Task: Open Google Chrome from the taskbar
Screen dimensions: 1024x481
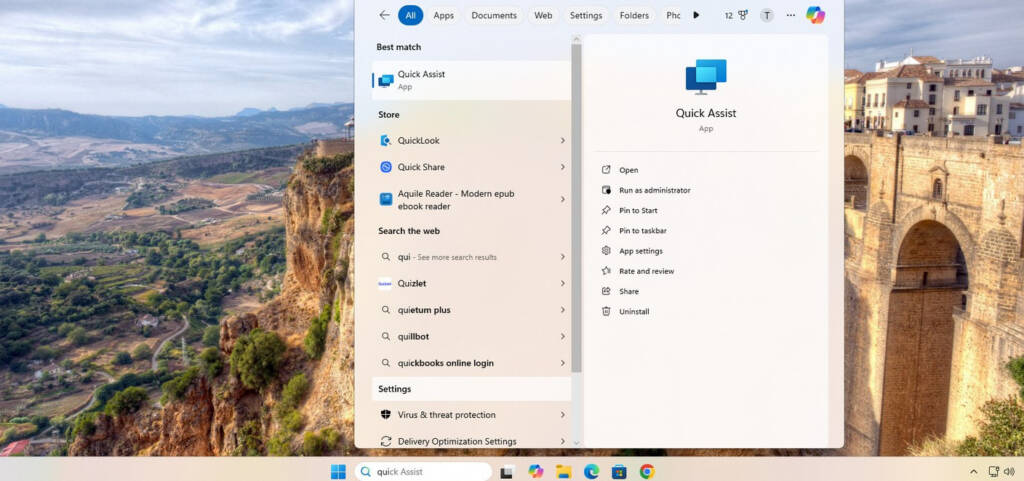Action: pyautogui.click(x=647, y=472)
